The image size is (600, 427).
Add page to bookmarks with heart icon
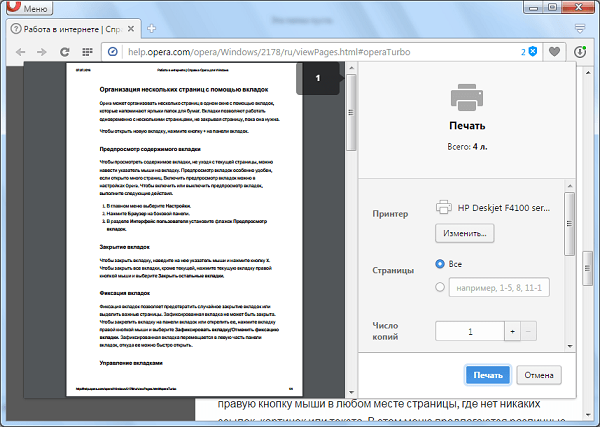pyautogui.click(x=554, y=52)
